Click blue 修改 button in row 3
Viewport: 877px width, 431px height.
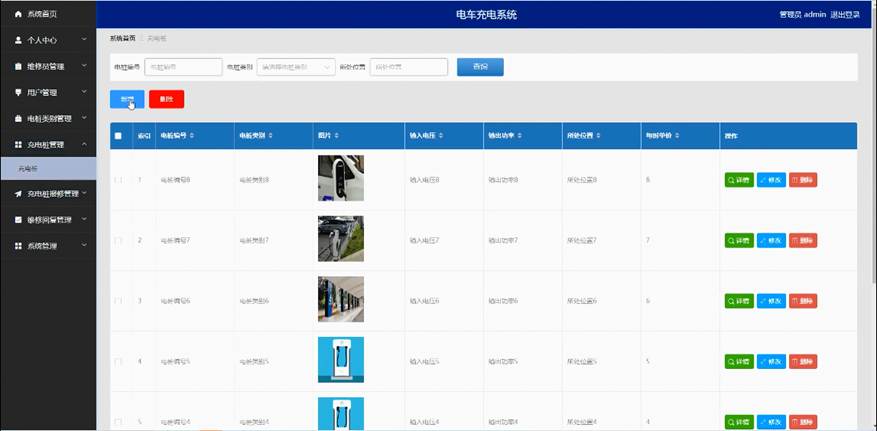tap(771, 301)
